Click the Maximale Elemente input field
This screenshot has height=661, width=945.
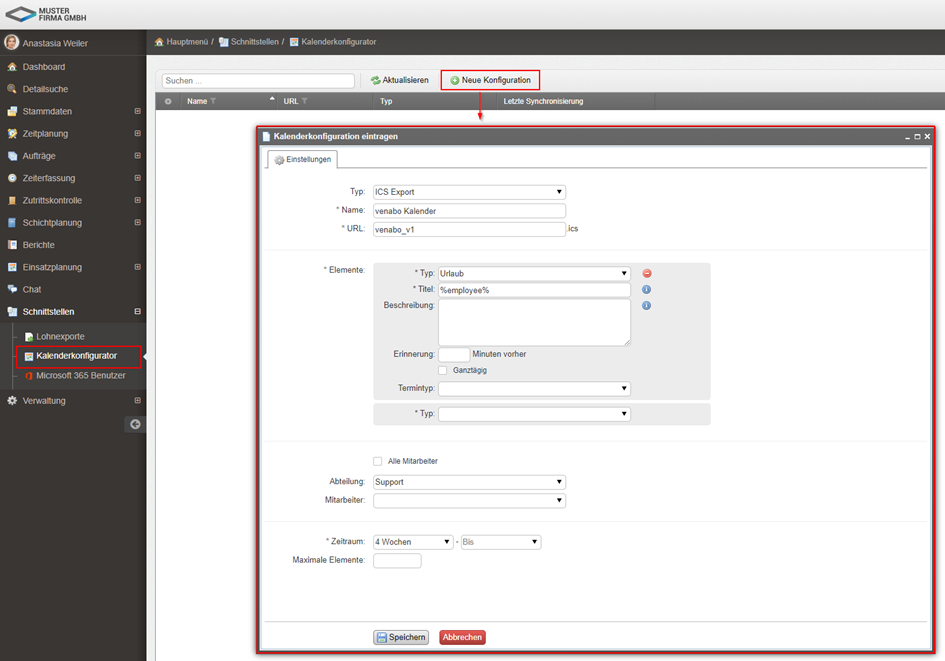click(397, 561)
